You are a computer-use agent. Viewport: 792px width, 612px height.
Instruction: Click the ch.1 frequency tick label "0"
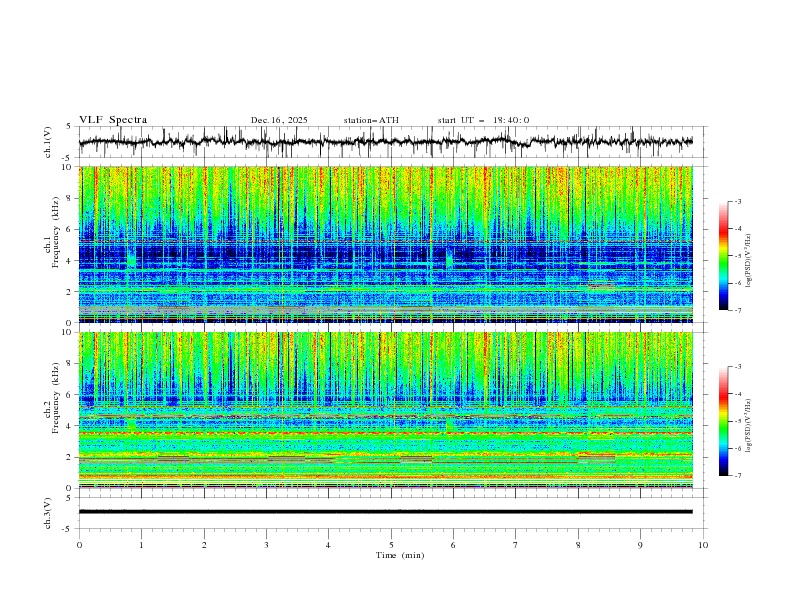70,323
